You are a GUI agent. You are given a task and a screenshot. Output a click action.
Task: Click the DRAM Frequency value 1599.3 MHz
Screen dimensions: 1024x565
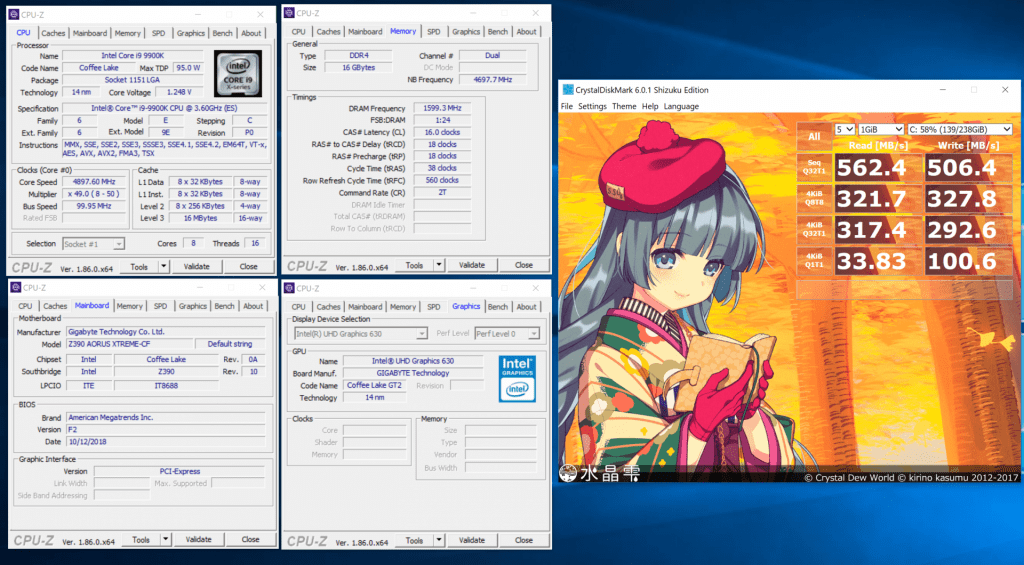pyautogui.click(x=442, y=108)
